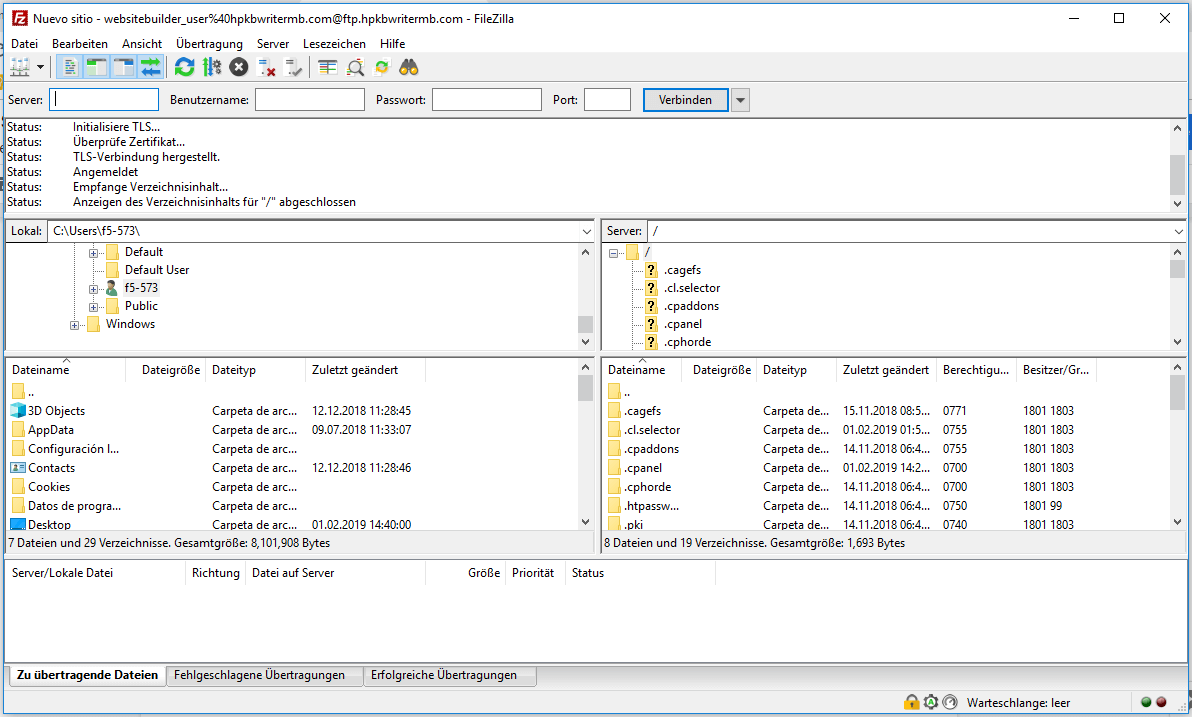Click the lock encryption status icon
The height and width of the screenshot is (717, 1192).
click(911, 703)
